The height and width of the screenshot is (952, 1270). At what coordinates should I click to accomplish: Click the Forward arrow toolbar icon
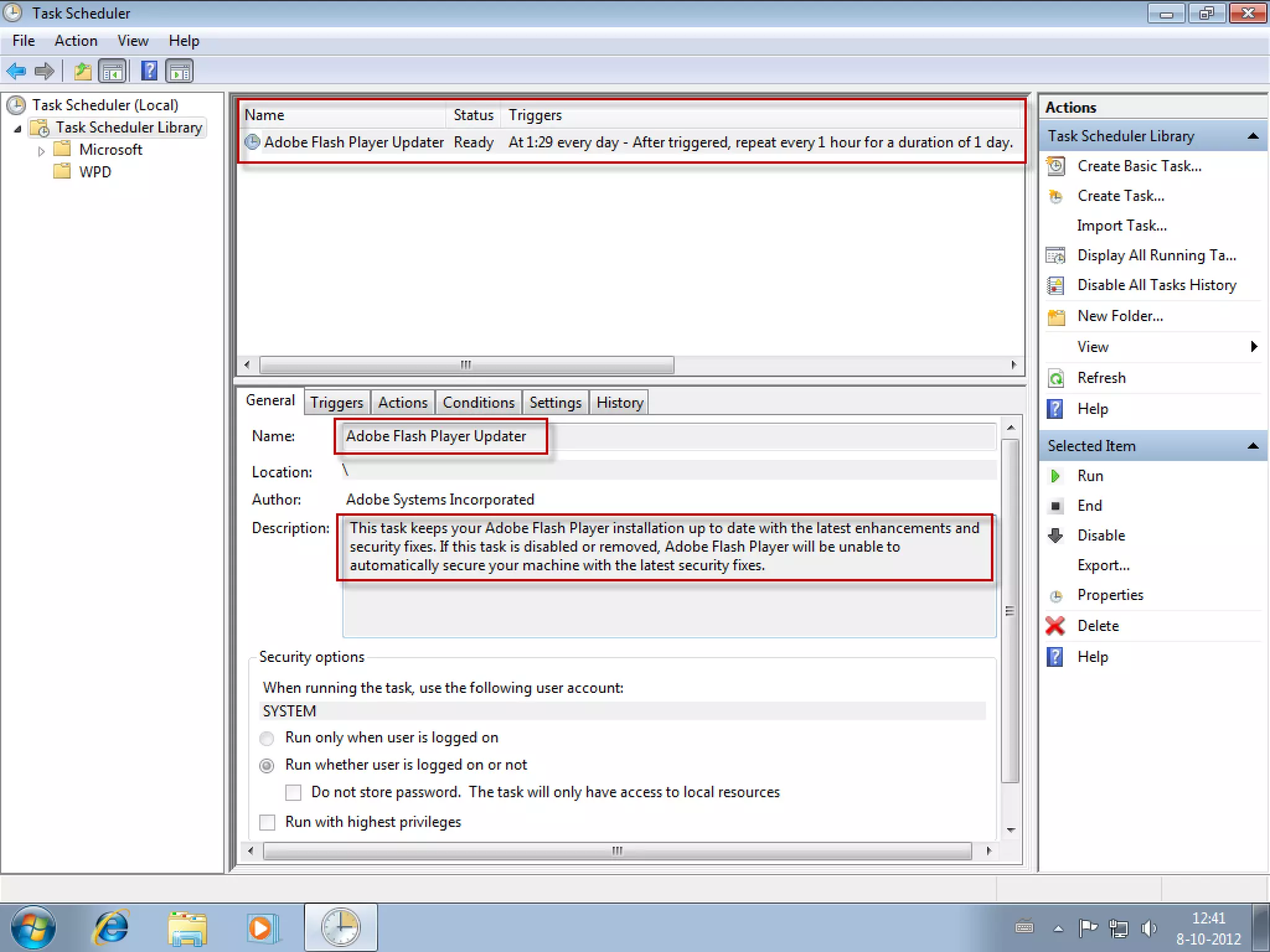[44, 71]
